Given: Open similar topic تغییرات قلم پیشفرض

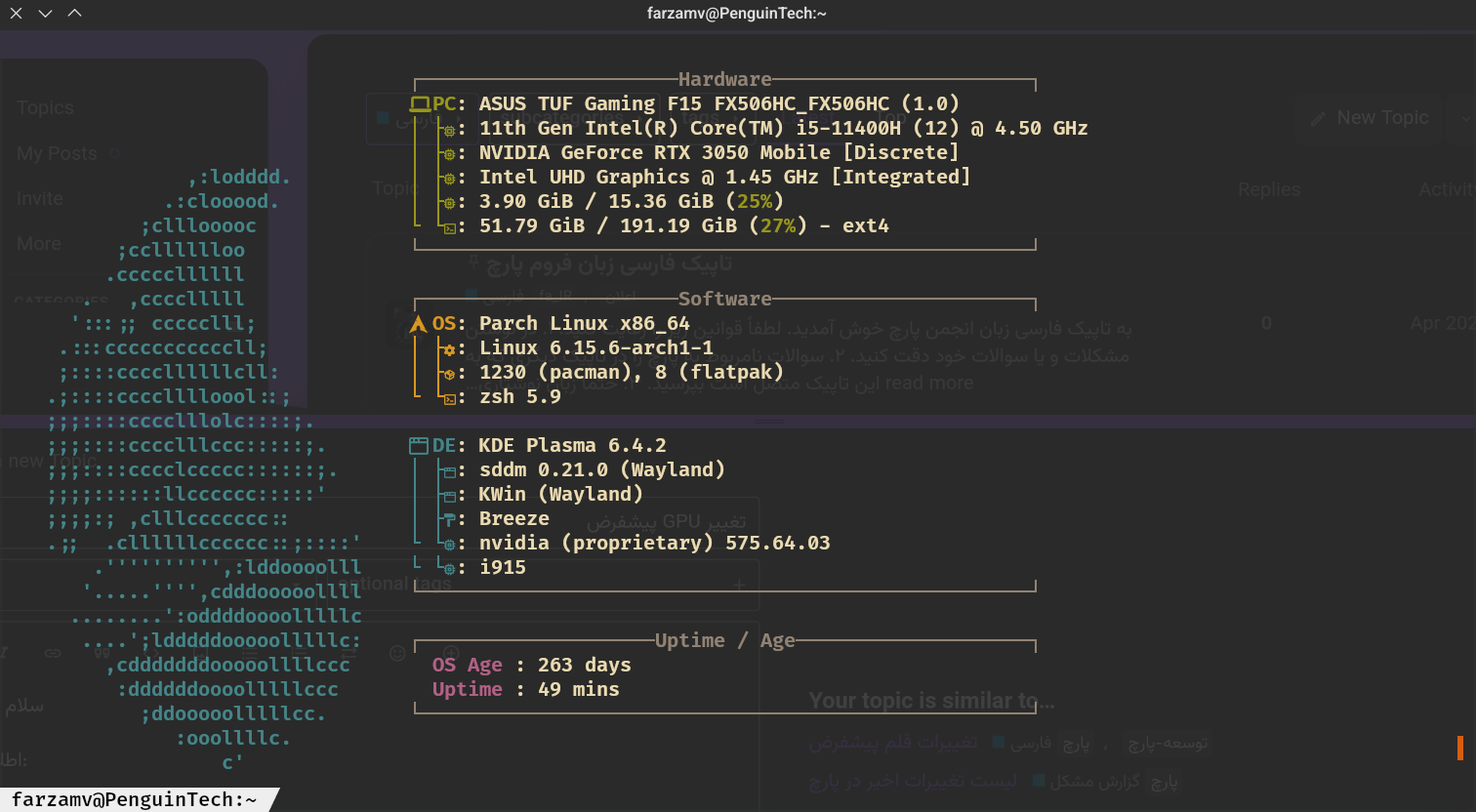Looking at the screenshot, I should [x=893, y=743].
